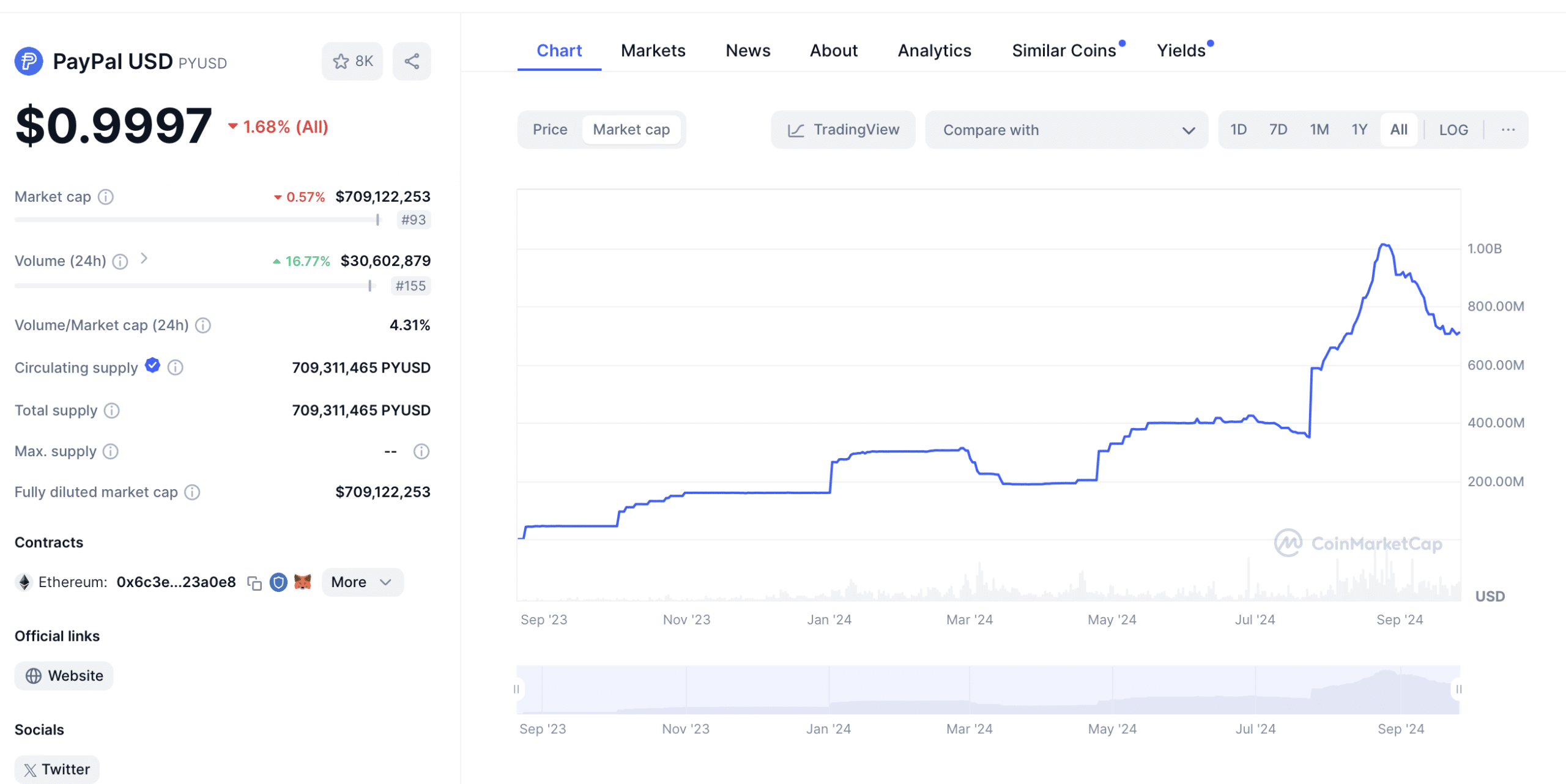This screenshot has height=784, width=1566.
Task: Show Volume (24h) info icon
Action: pos(121,262)
